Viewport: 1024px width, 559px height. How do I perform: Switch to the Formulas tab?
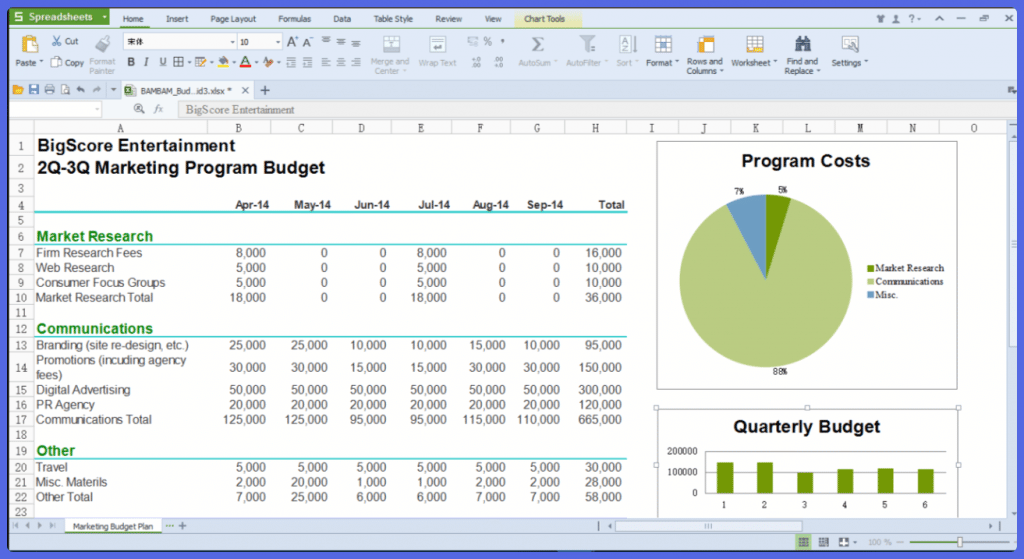pos(295,19)
